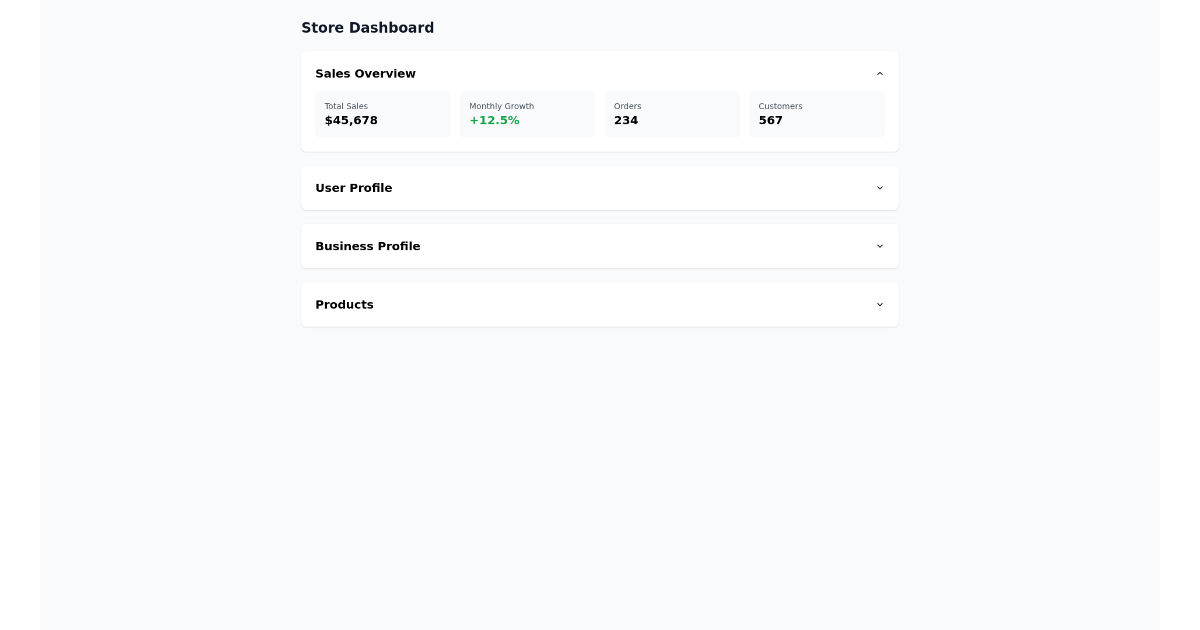Open the Products panel

[600, 304]
